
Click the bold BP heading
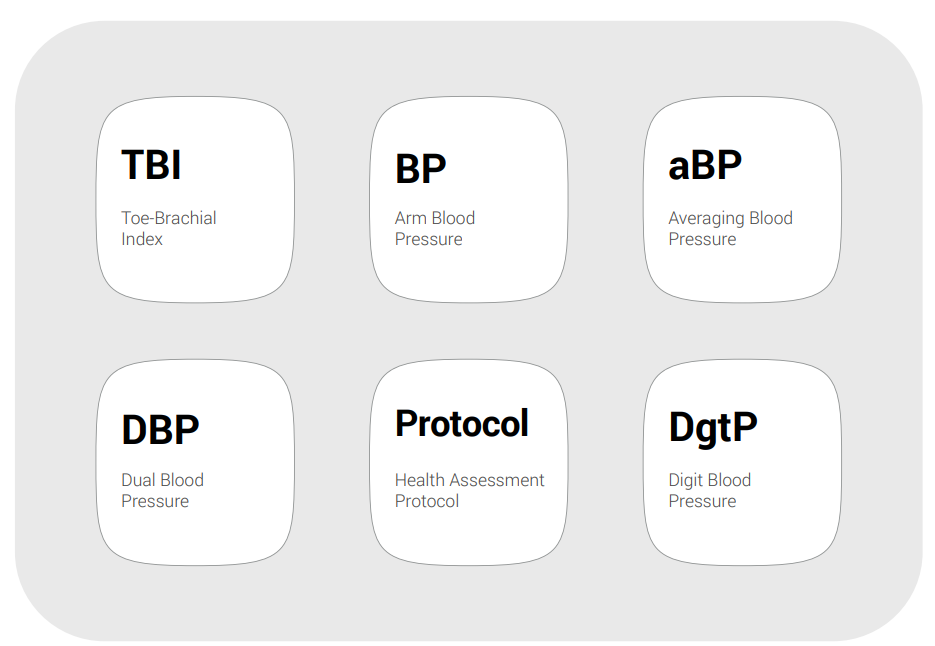420,169
